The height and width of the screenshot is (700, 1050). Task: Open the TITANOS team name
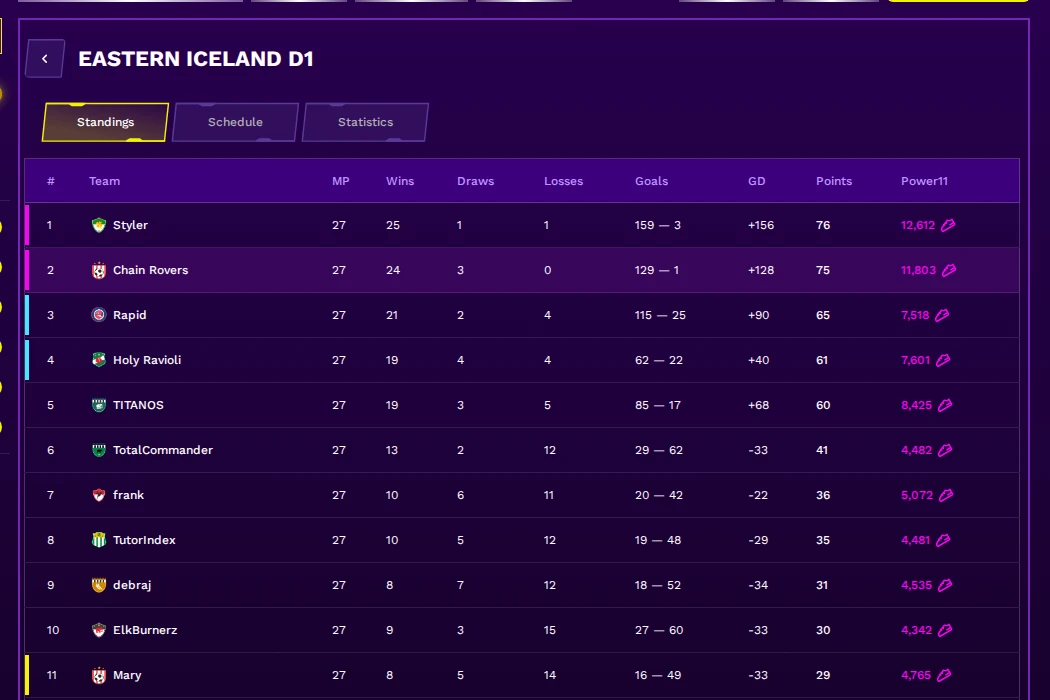coord(138,405)
